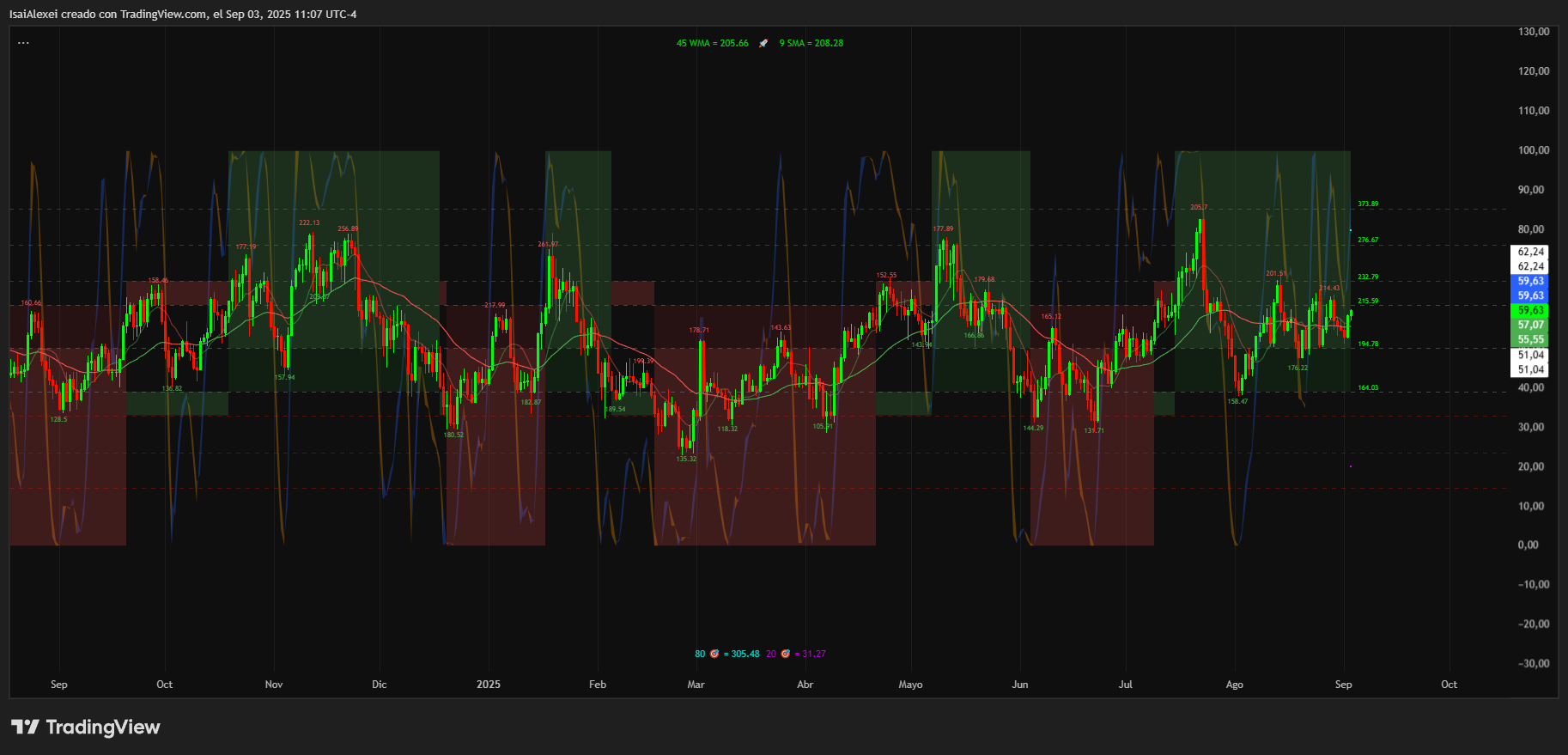Image resolution: width=1568 pixels, height=755 pixels.
Task: Click the Ago label on time axis
Action: coord(1234,685)
